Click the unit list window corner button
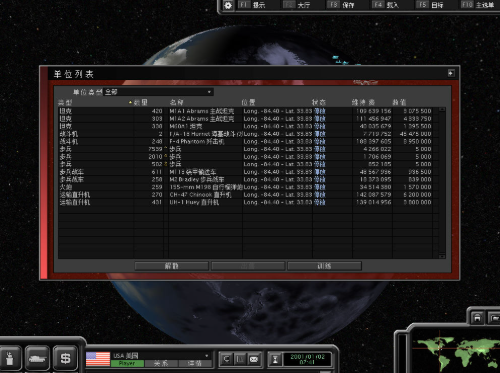The image size is (500, 373). (x=451, y=73)
